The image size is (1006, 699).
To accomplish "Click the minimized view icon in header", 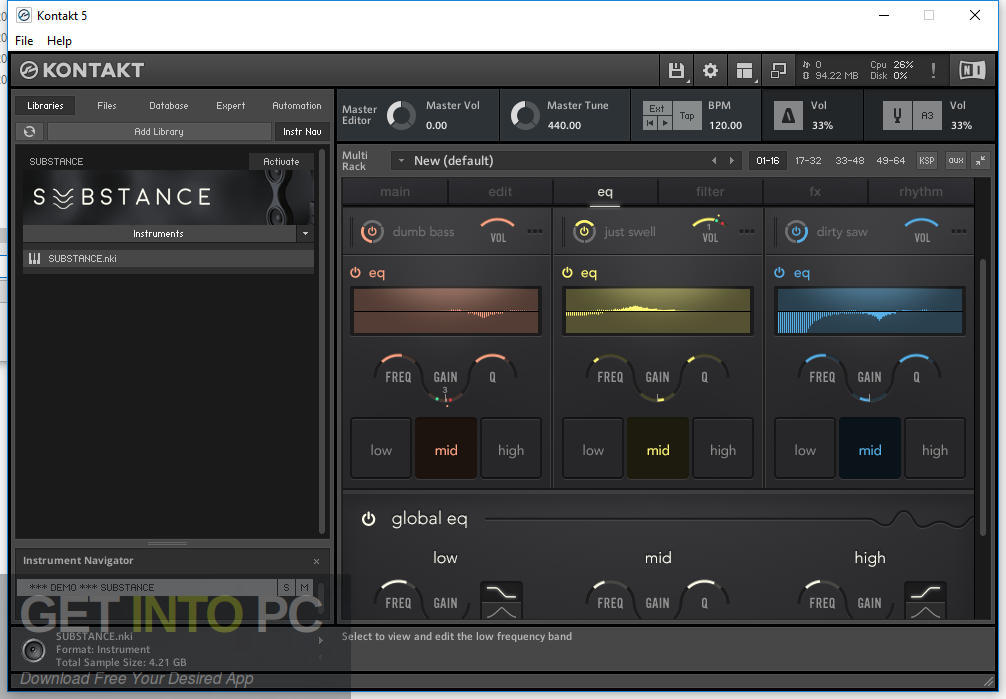I will (778, 70).
